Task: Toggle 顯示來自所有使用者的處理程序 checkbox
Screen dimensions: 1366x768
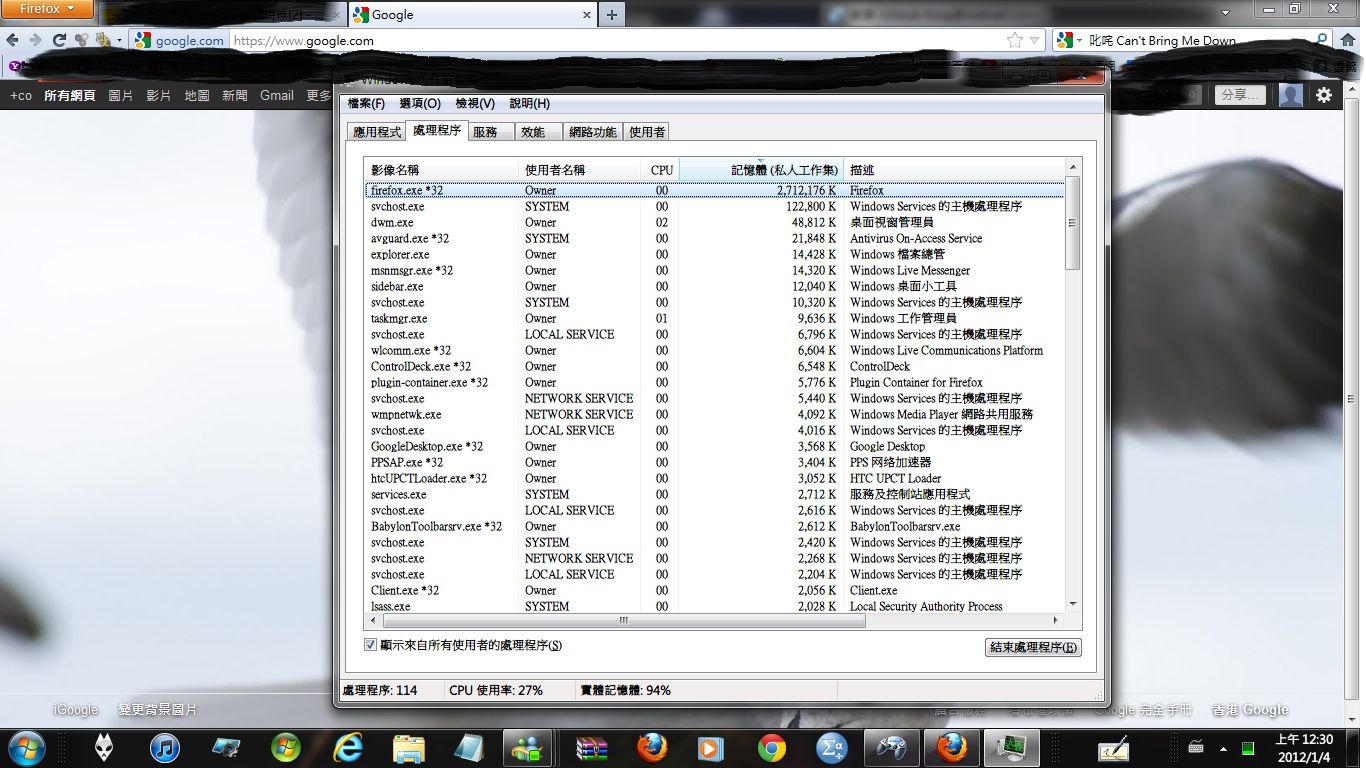Action: pyautogui.click(x=370, y=645)
